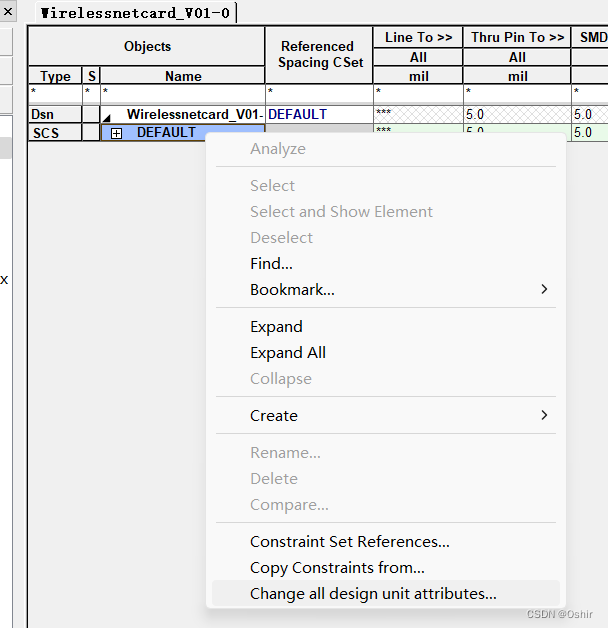Select Expand All menu entry
This screenshot has width=608, height=628.
pyautogui.click(x=288, y=353)
